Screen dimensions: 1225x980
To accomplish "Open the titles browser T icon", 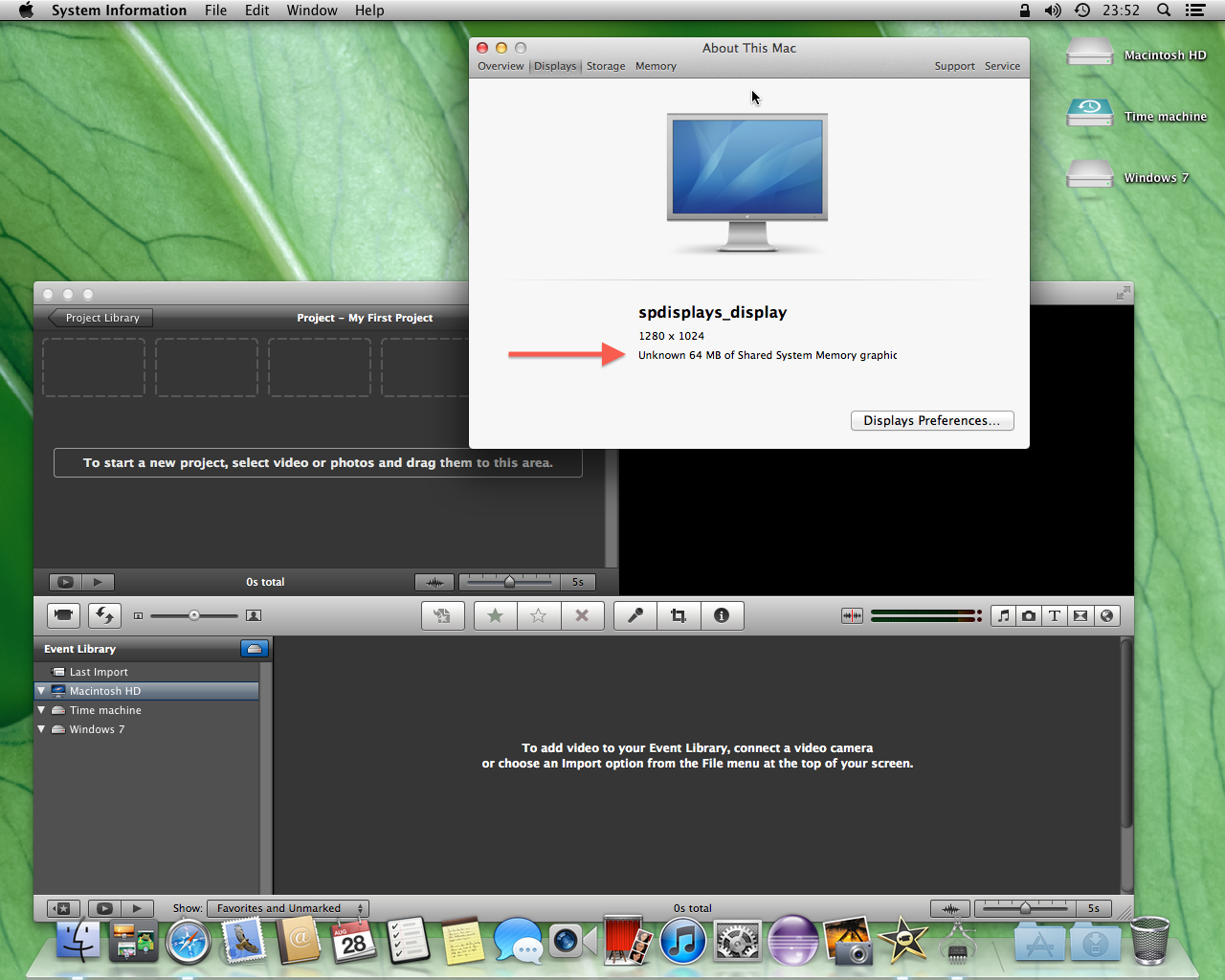I will coord(1055,615).
